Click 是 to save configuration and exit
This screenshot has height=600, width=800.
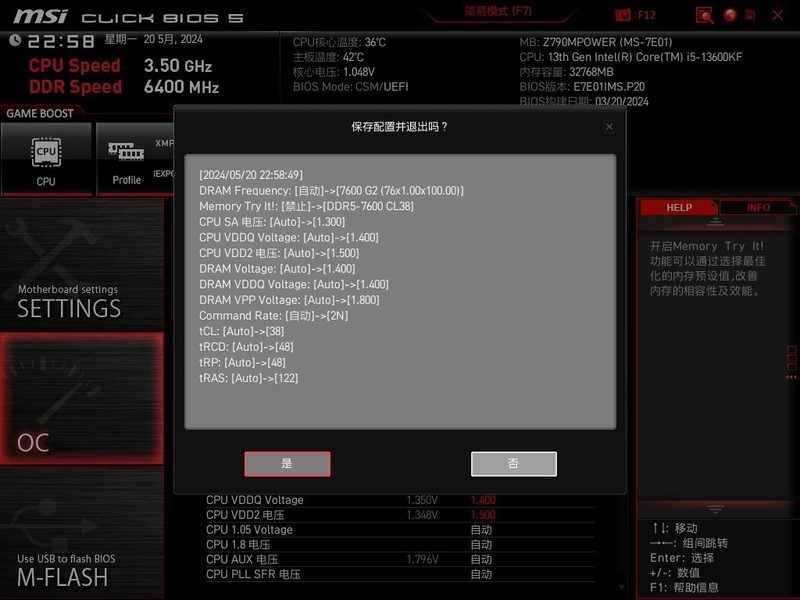[x=288, y=463]
